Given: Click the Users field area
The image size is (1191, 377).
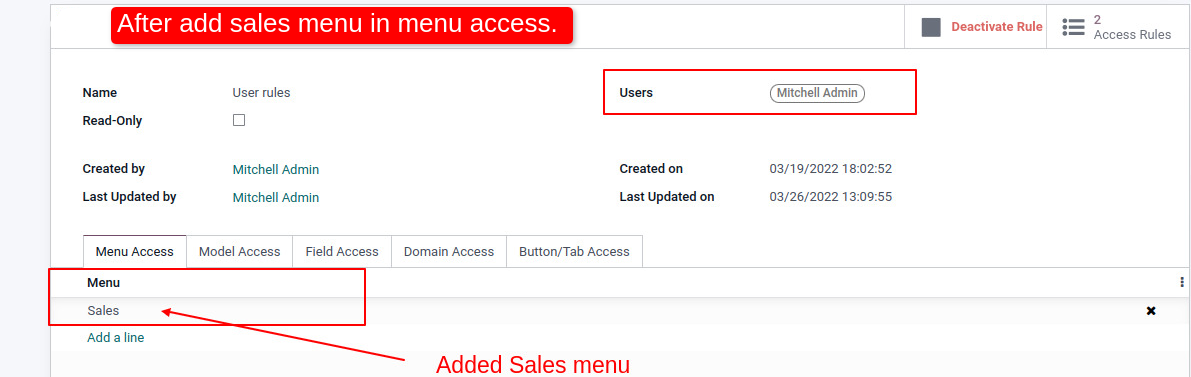Looking at the screenshot, I should tap(760, 93).
